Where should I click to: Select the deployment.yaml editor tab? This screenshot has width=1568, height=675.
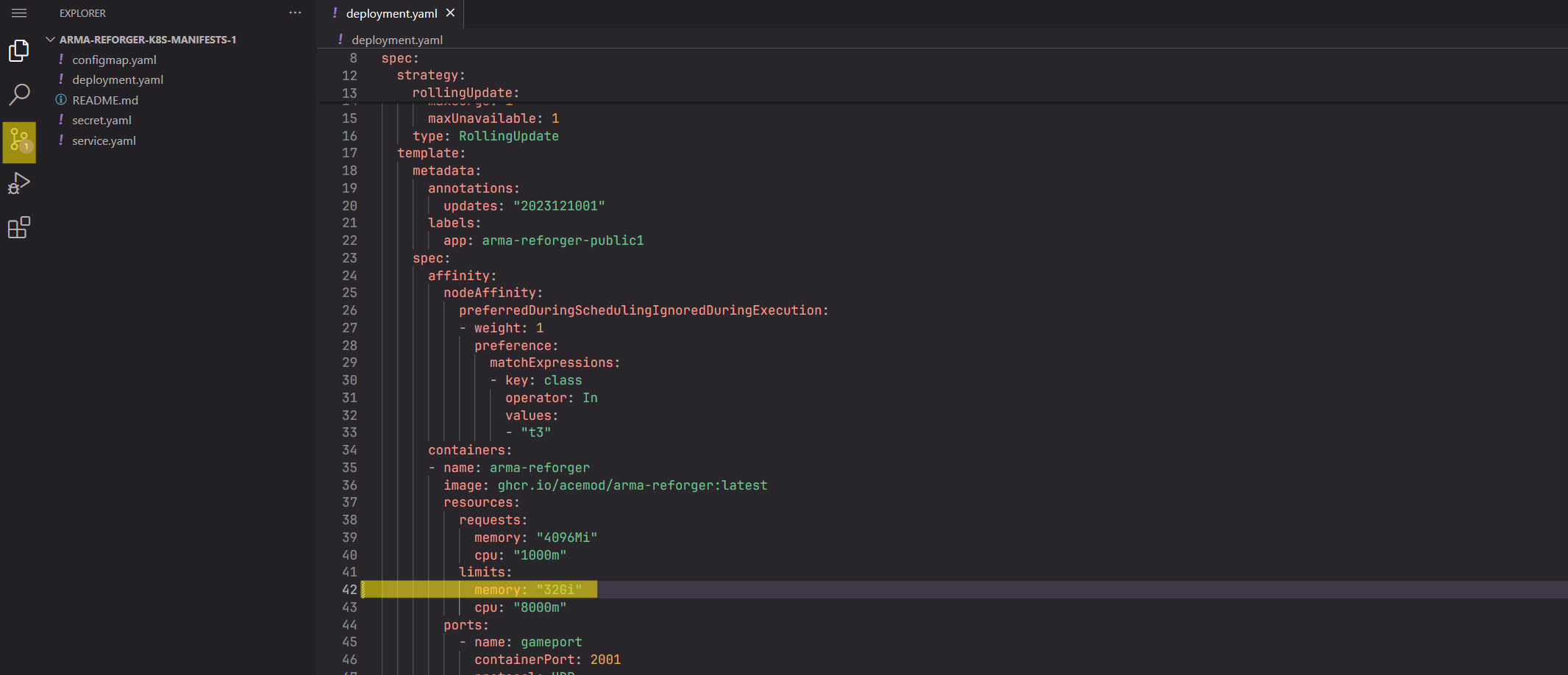coord(391,13)
